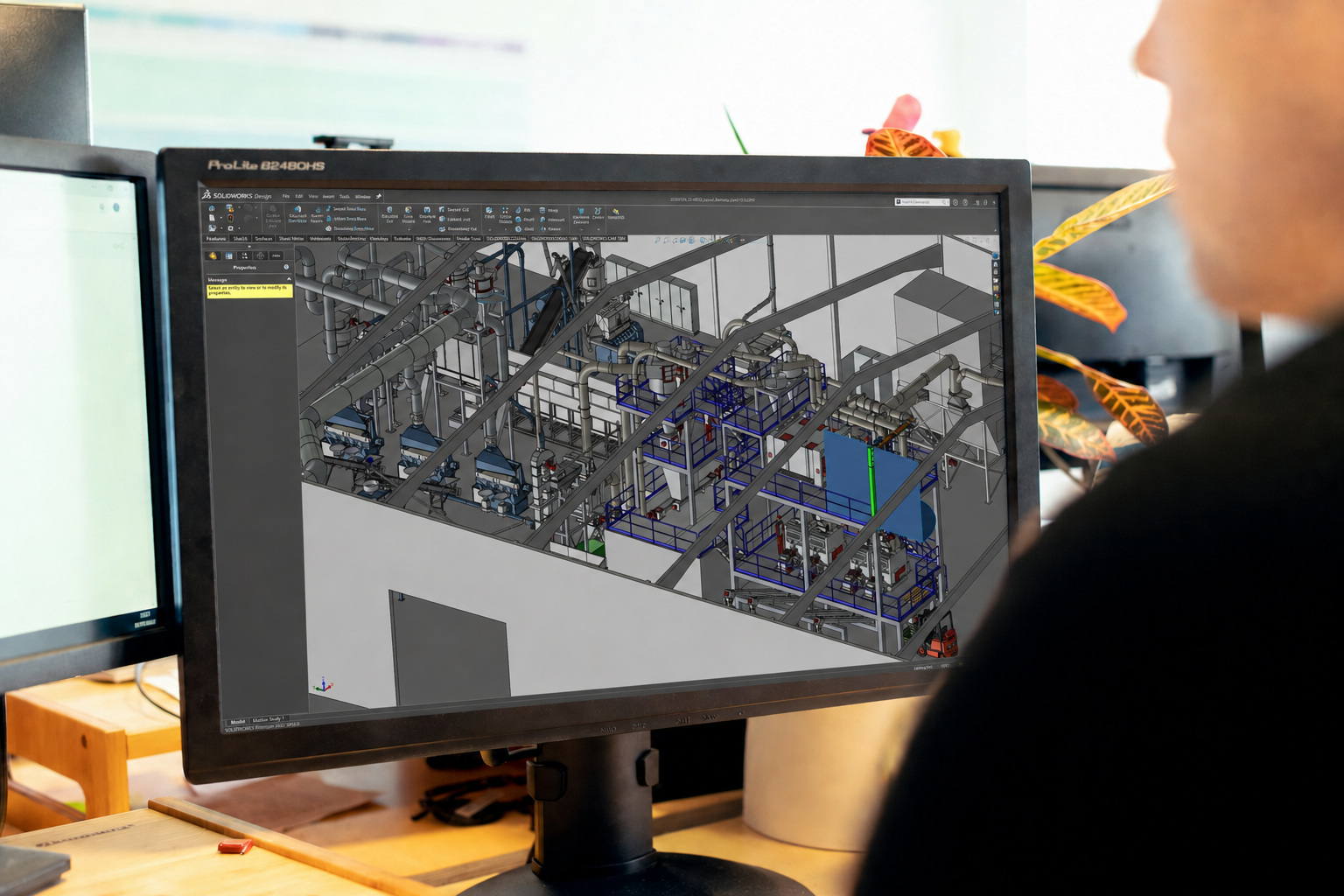Open the Design Library task pane icon
This screenshot has width=1344, height=896.
click(x=996, y=272)
